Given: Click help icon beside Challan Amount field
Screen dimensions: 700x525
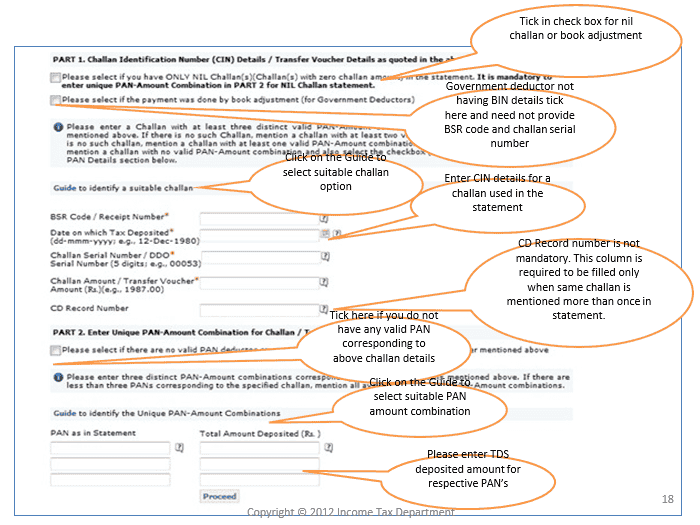Looking at the screenshot, I should (324, 282).
